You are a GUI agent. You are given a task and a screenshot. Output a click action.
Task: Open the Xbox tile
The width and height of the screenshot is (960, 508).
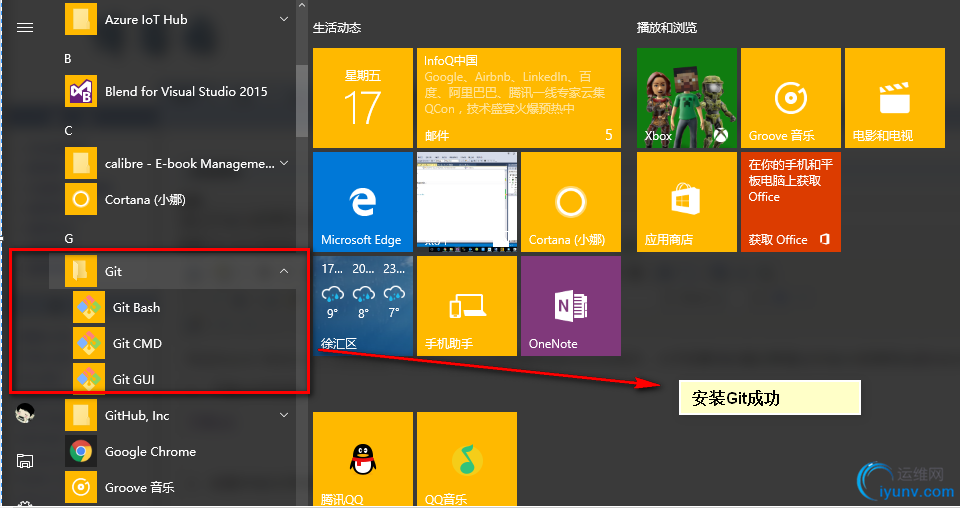[686, 98]
